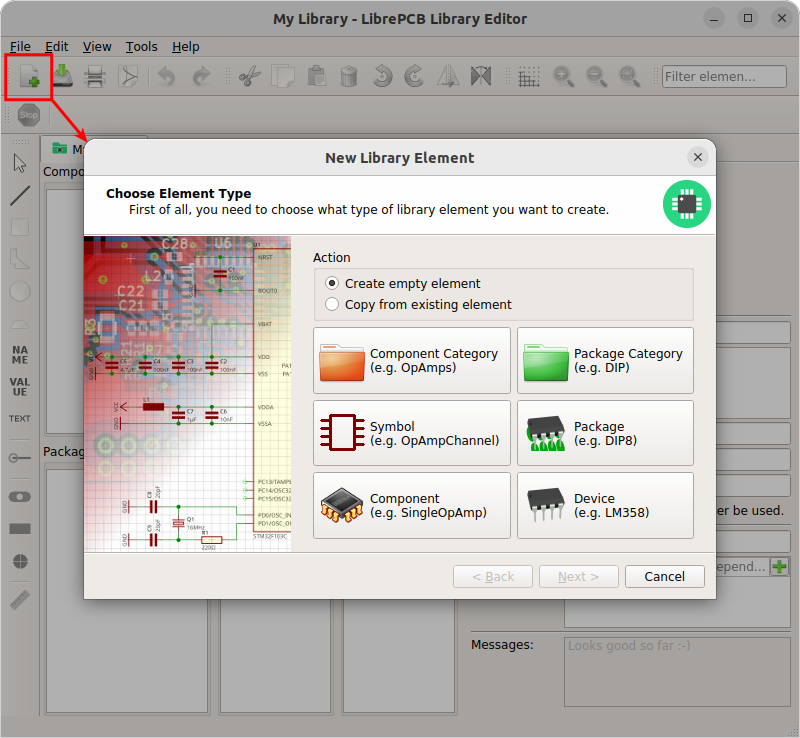This screenshot has width=800, height=738.
Task: Choose Component Category (e.g. OpAmps) button
Action: (412, 360)
